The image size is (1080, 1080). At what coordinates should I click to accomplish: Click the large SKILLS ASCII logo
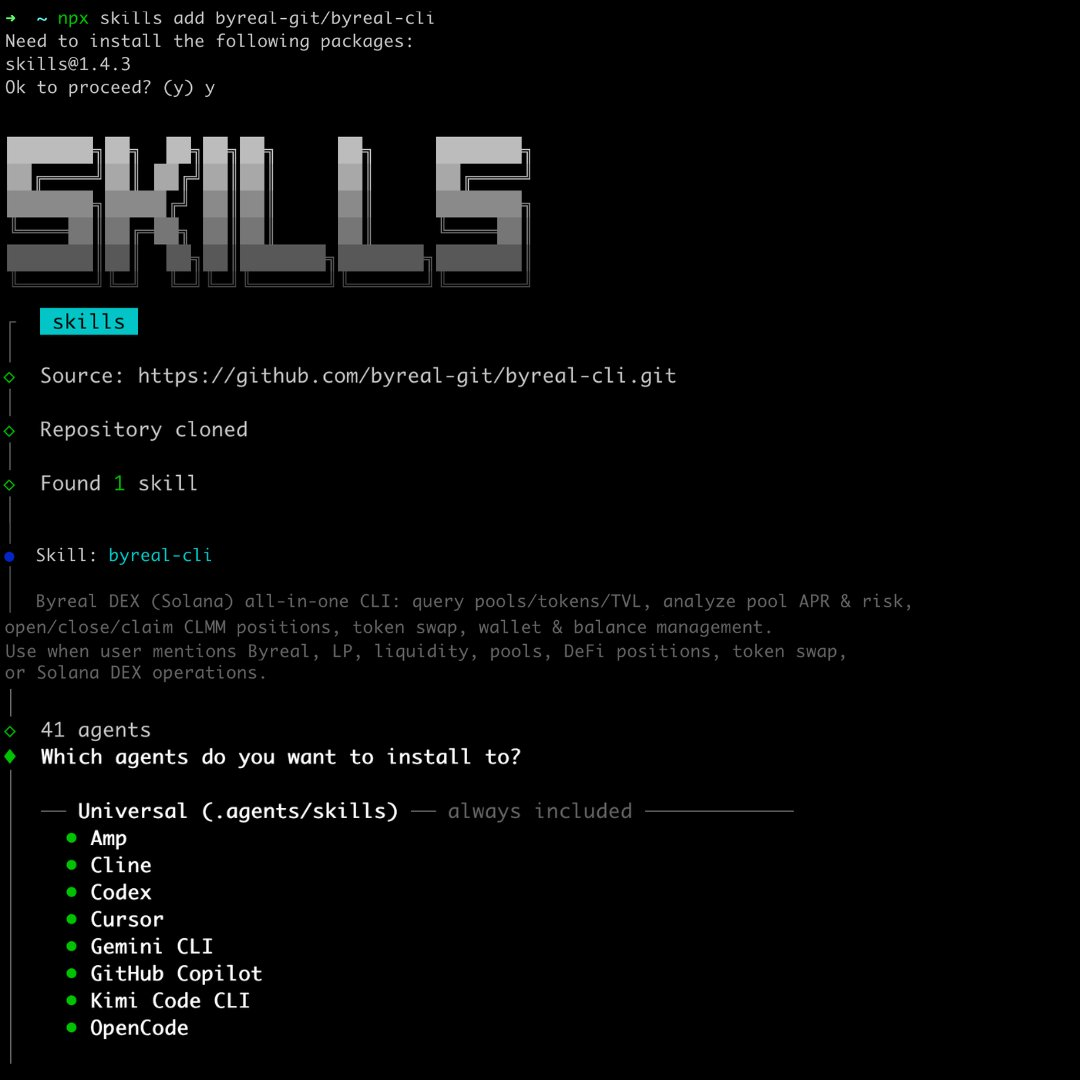coord(268,210)
